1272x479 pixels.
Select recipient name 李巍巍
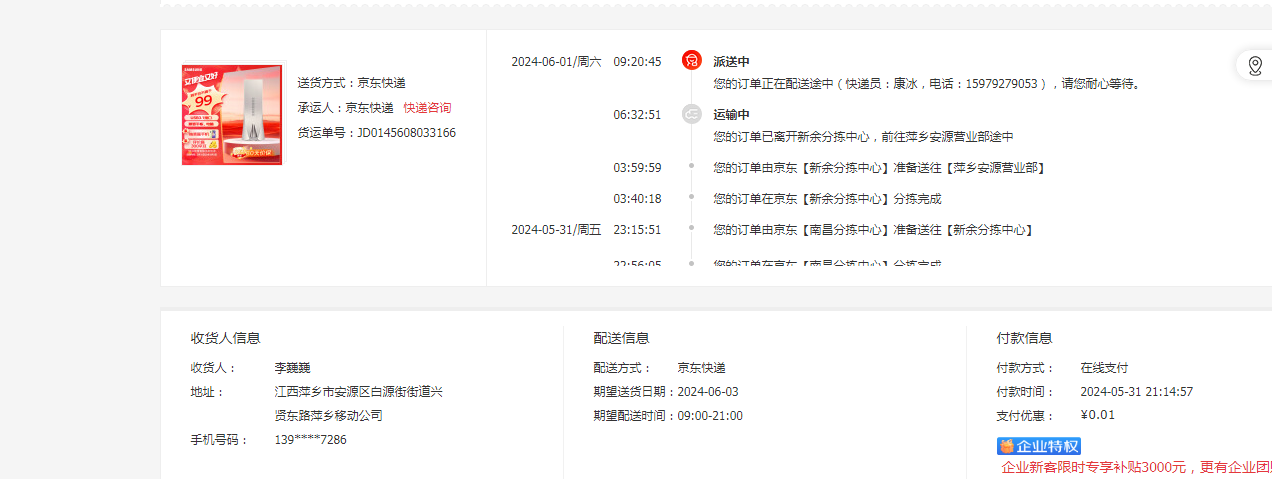(x=293, y=368)
